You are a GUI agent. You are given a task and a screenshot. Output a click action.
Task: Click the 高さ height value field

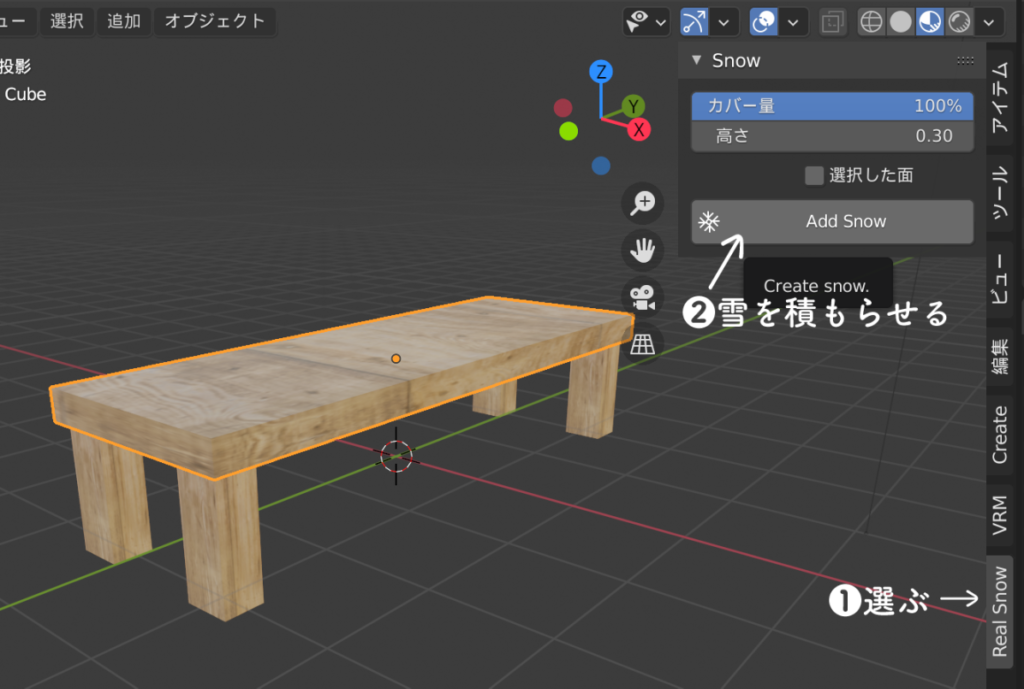[x=832, y=136]
